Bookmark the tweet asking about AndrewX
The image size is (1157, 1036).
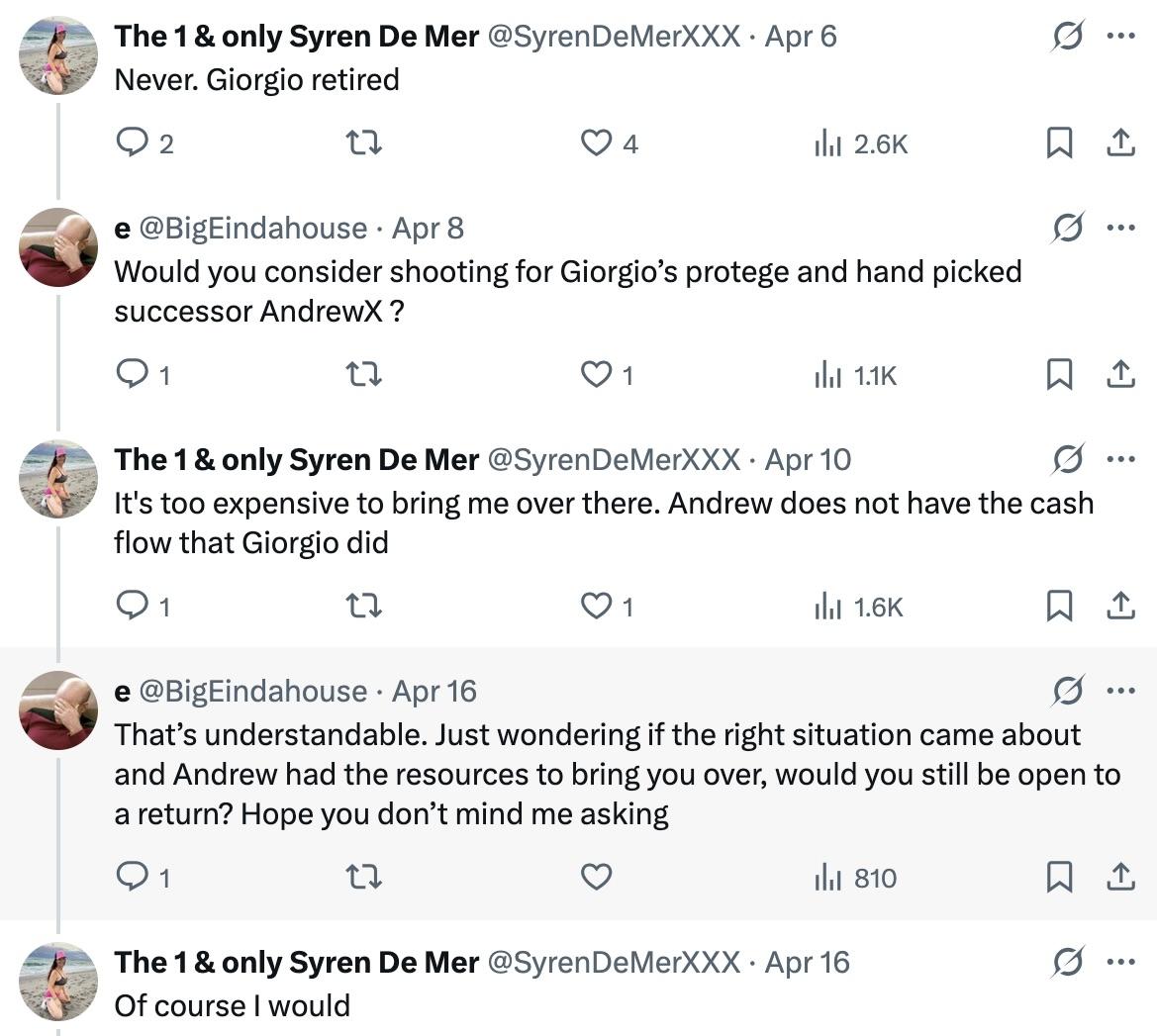1059,375
